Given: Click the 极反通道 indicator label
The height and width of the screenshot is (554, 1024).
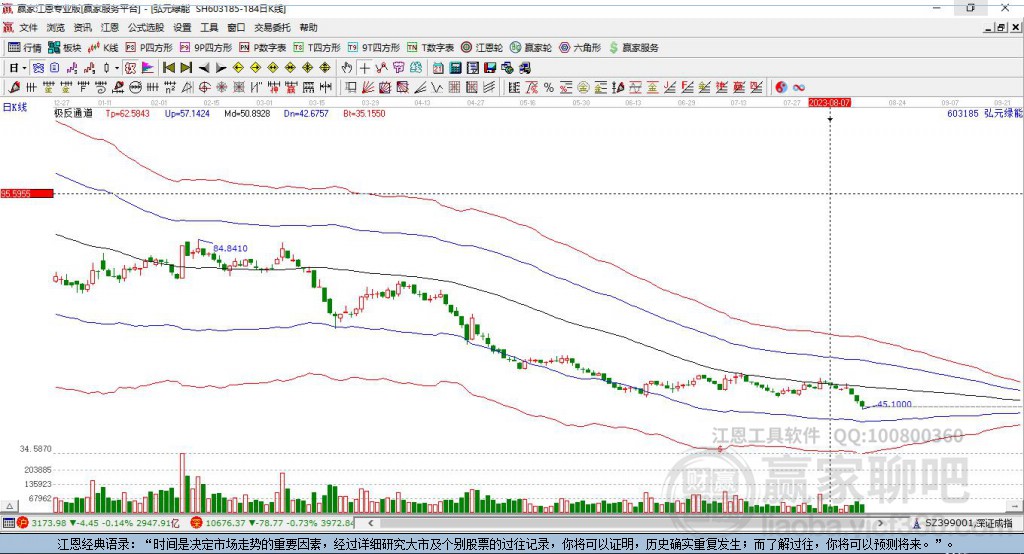Looking at the screenshot, I should [x=73, y=113].
